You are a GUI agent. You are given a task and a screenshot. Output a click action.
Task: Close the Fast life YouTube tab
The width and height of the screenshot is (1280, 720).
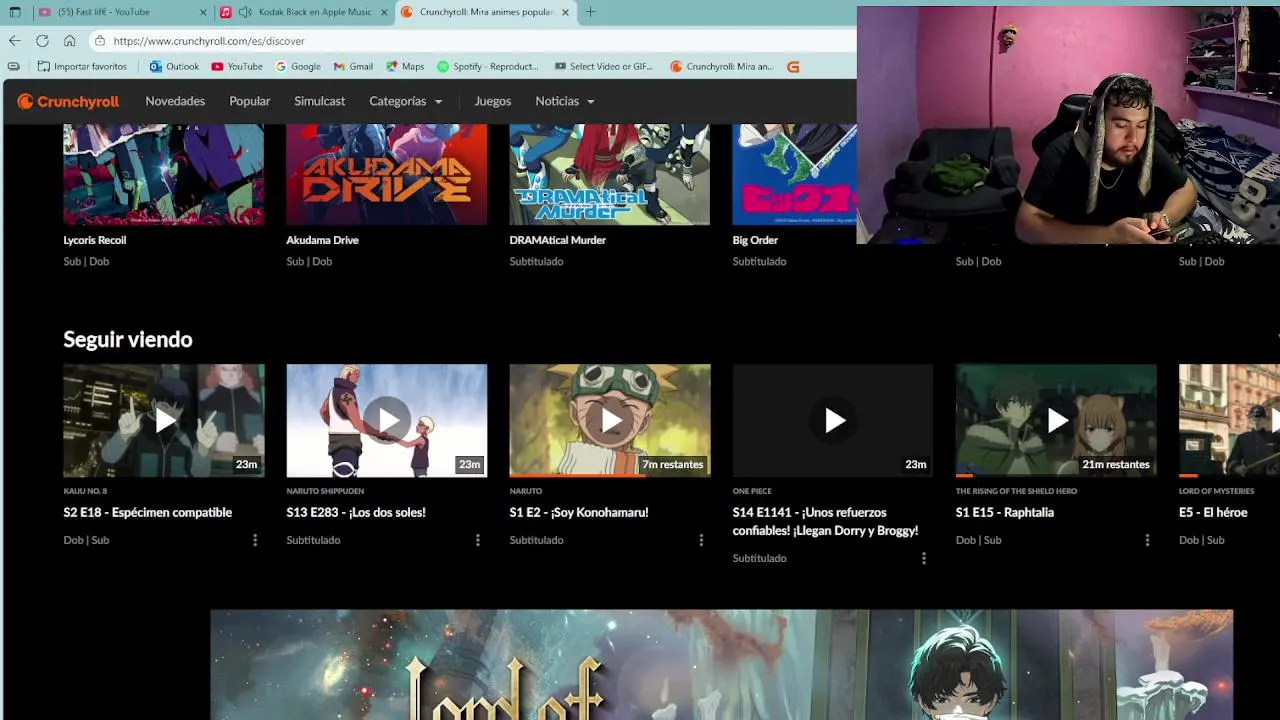click(x=204, y=12)
